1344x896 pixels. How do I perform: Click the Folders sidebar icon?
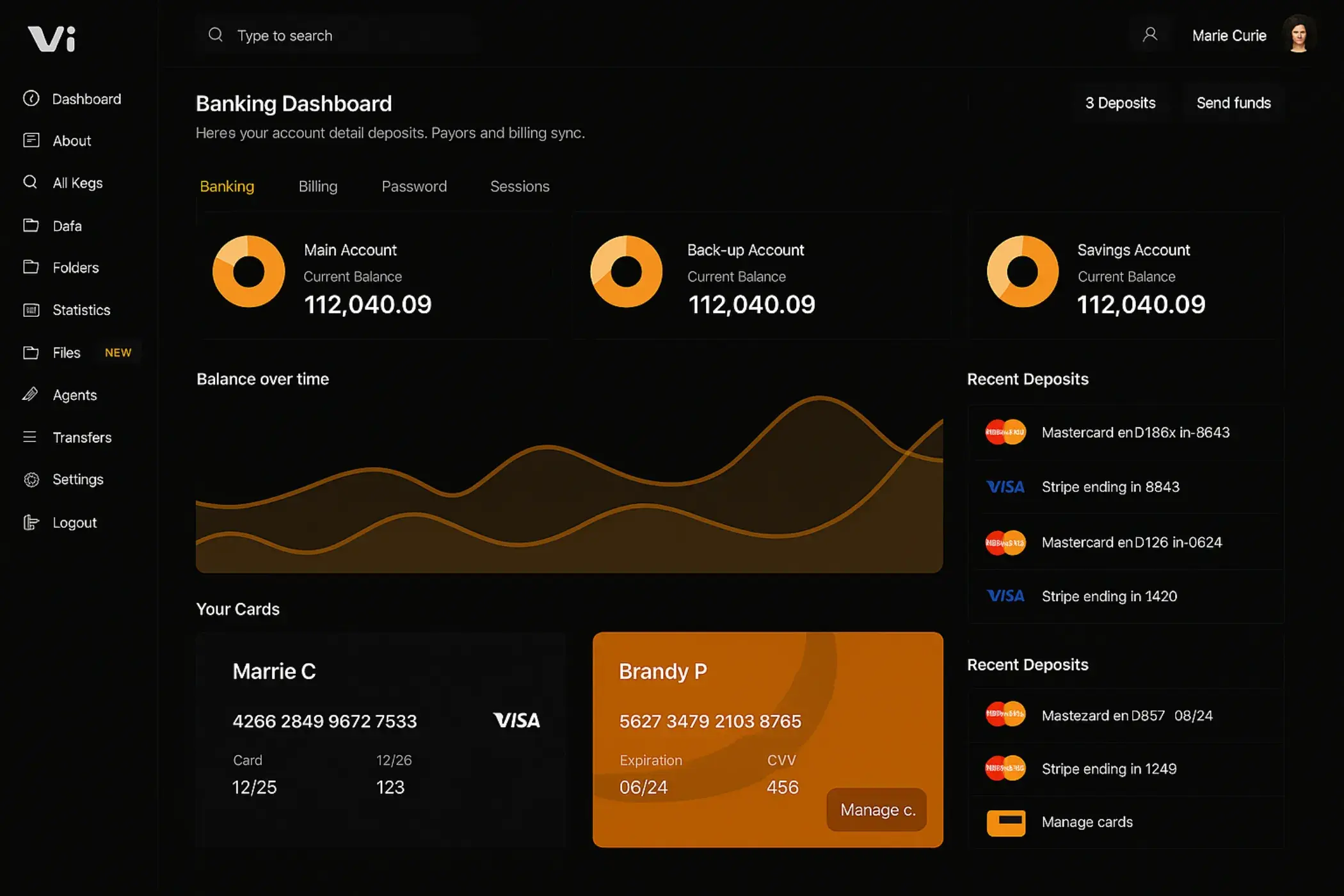coord(31,268)
